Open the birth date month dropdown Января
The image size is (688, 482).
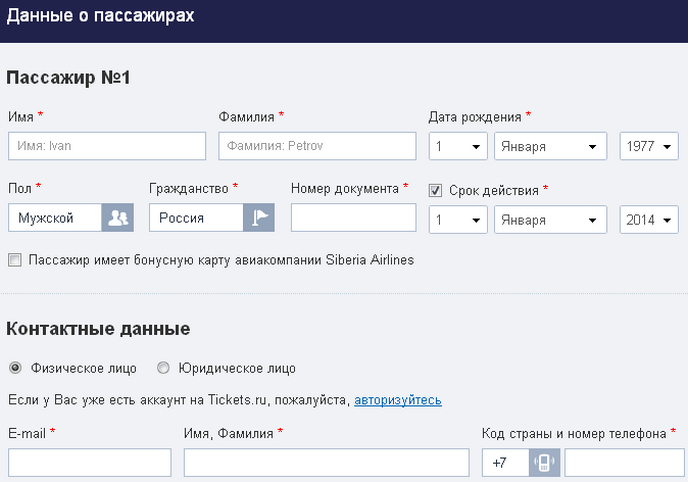[x=550, y=146]
